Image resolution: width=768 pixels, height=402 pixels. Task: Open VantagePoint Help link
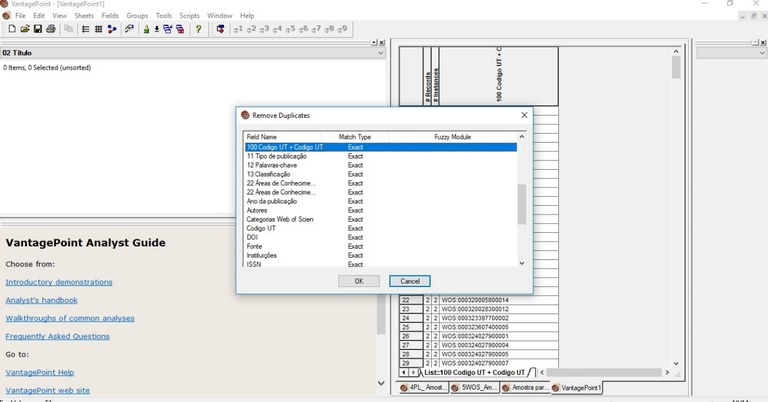[x=40, y=373]
